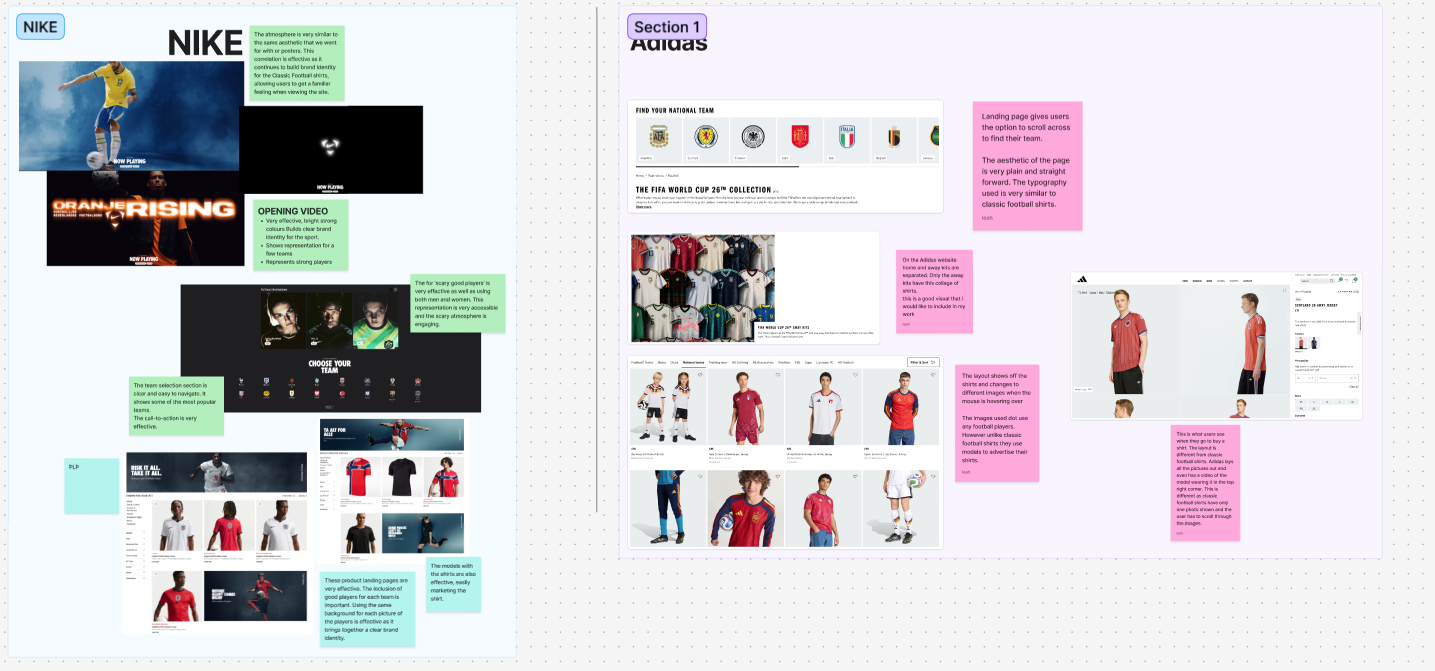The width and height of the screenshot is (1435, 671).
Task: Select the Oranje Rising screenshot
Action: coord(145,218)
